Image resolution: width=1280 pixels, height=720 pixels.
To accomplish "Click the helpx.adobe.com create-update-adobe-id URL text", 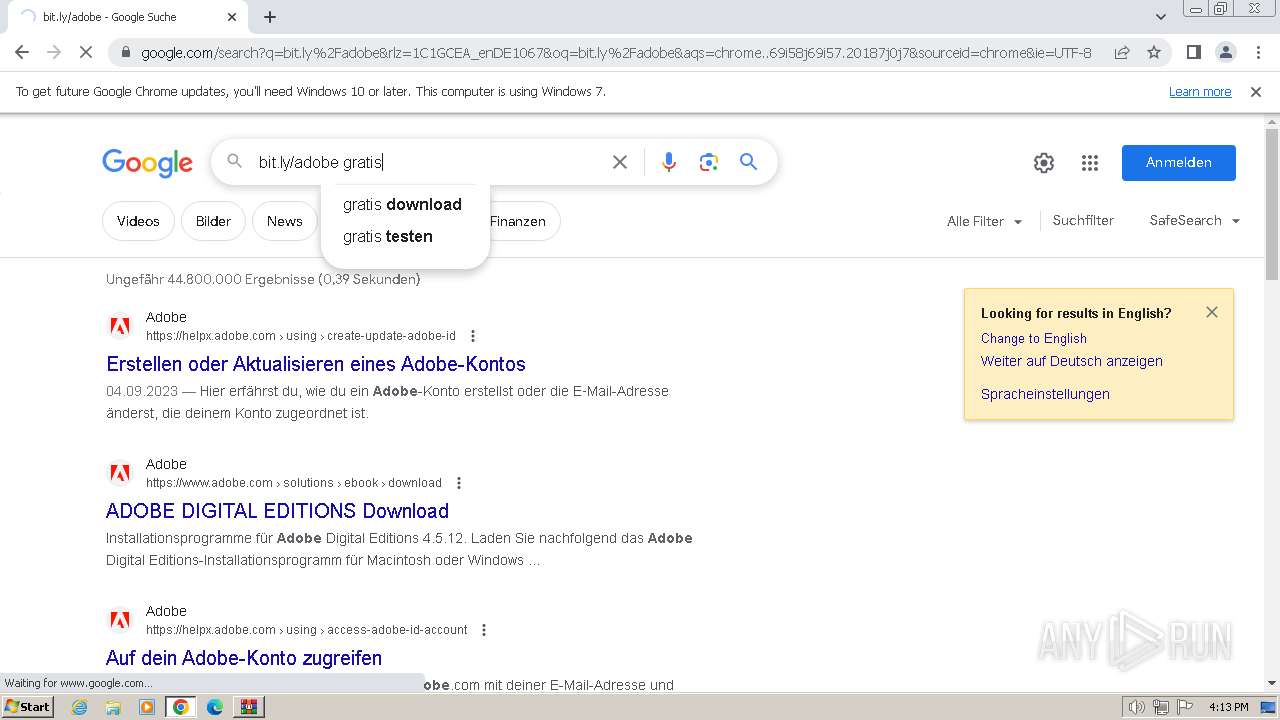I will click(301, 336).
